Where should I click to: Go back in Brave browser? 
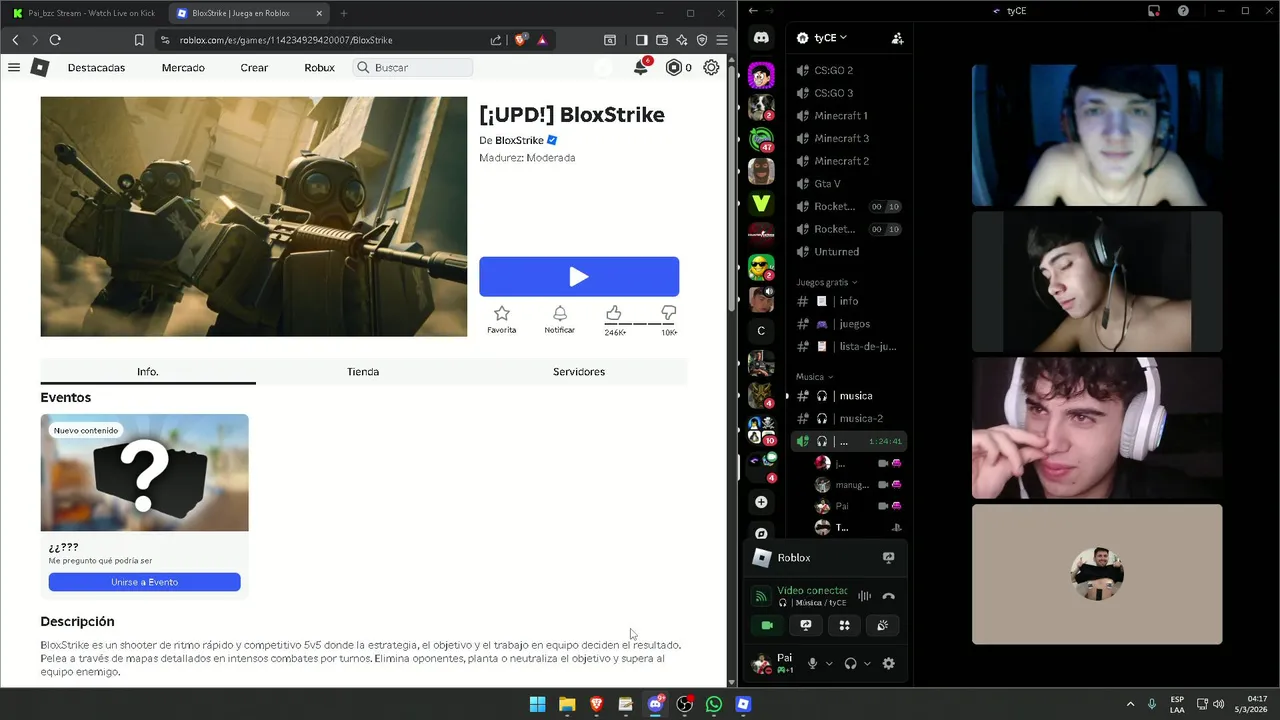15,40
